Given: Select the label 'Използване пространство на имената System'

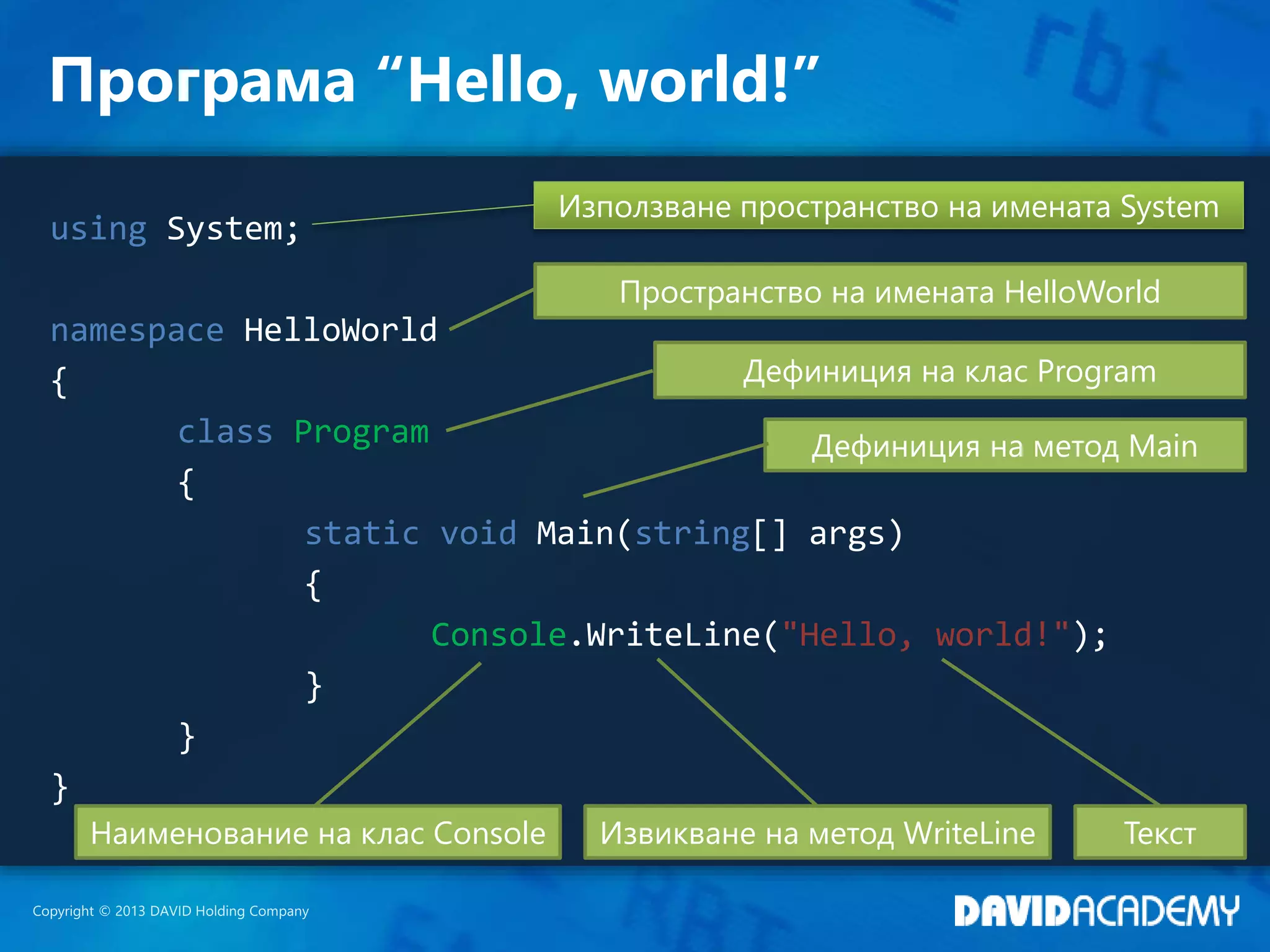Looking at the screenshot, I should [x=889, y=206].
